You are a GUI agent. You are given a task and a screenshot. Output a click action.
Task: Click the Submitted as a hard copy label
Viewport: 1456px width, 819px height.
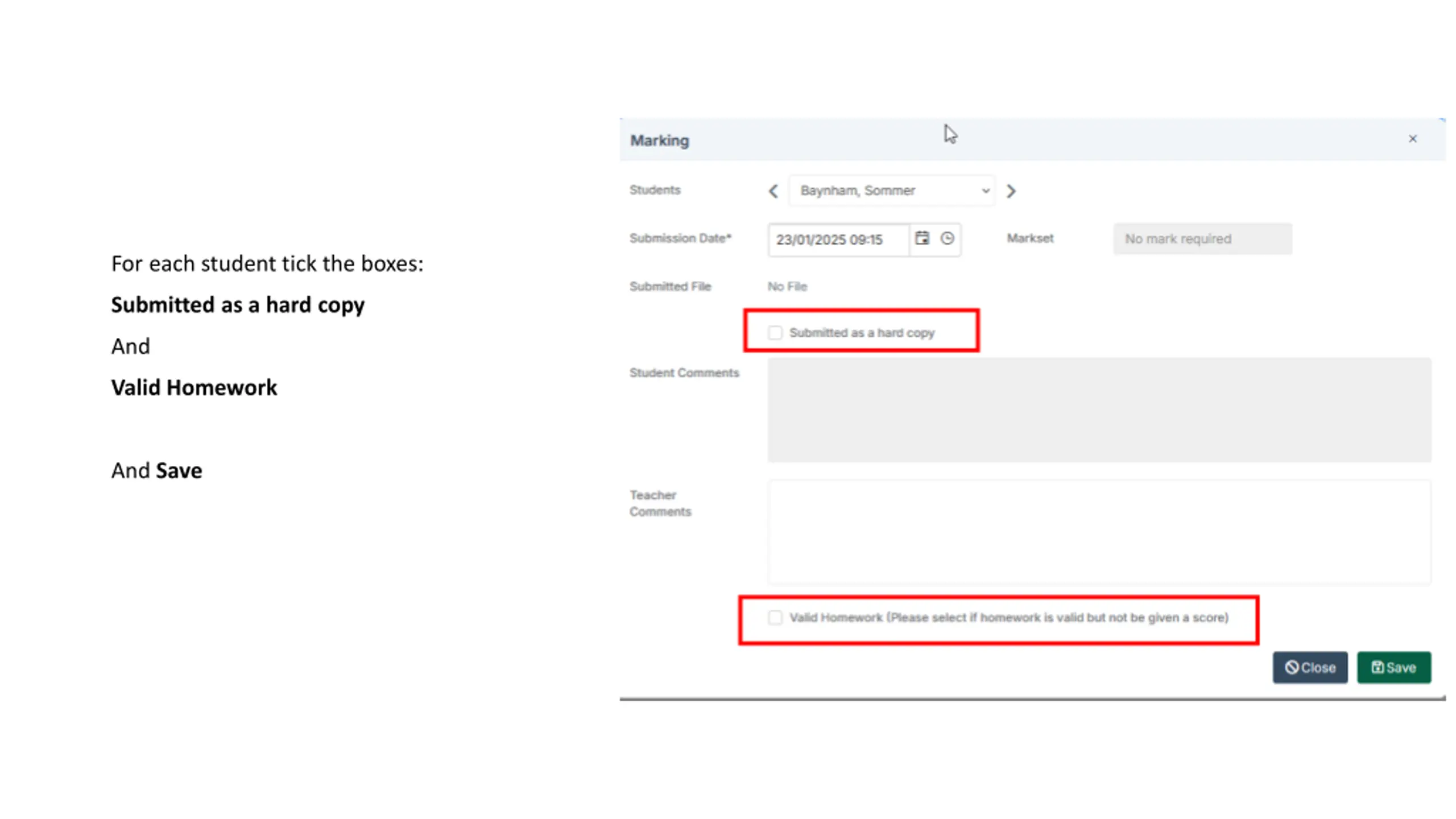(862, 333)
